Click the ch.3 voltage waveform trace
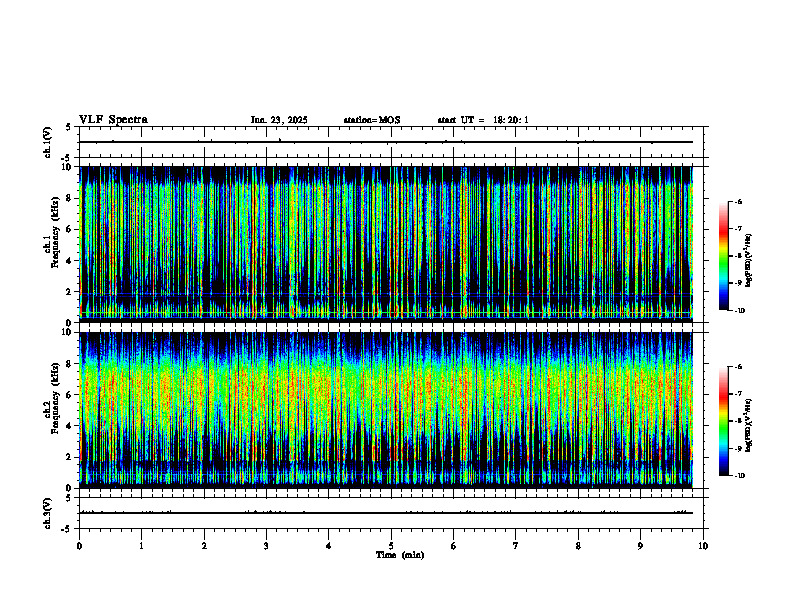 click(x=386, y=513)
